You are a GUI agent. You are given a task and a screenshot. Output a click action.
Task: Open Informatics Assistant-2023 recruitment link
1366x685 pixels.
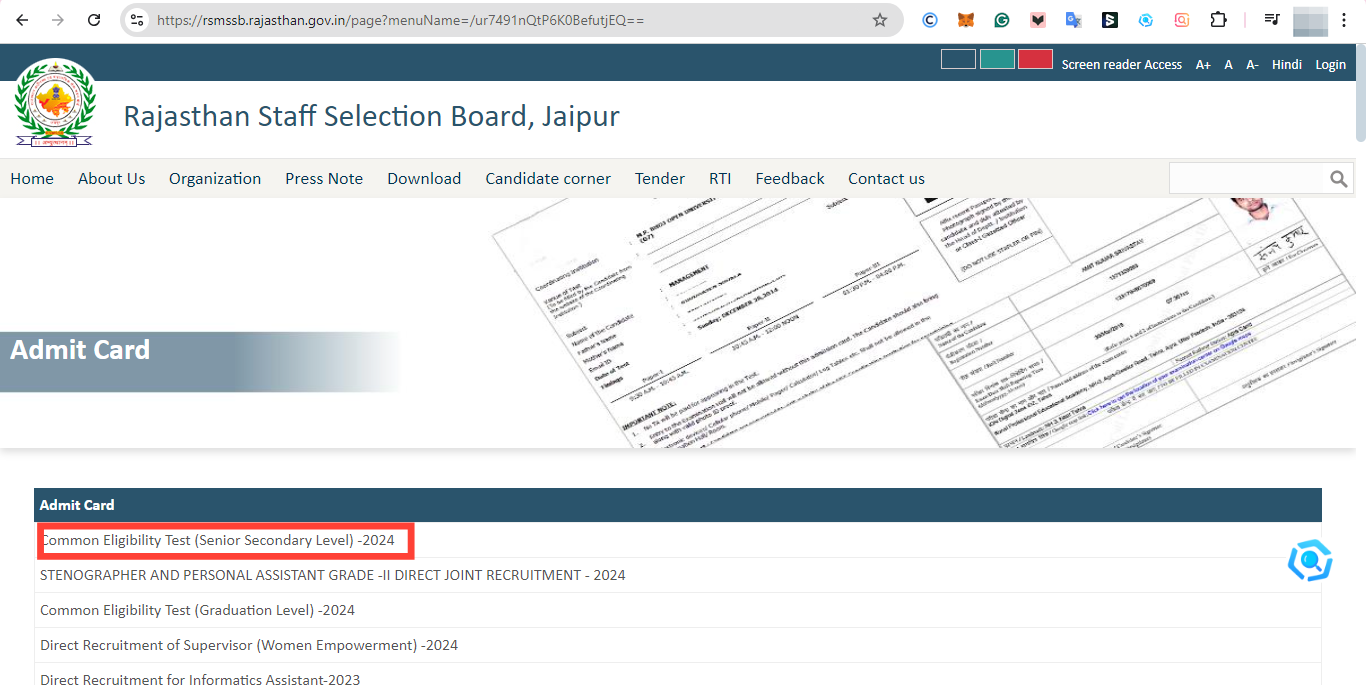pos(200,679)
